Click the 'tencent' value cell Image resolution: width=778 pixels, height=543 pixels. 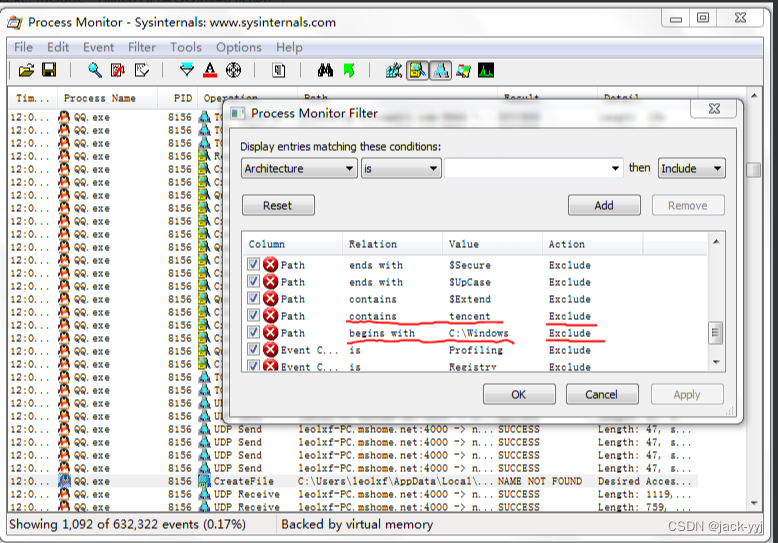click(x=469, y=316)
